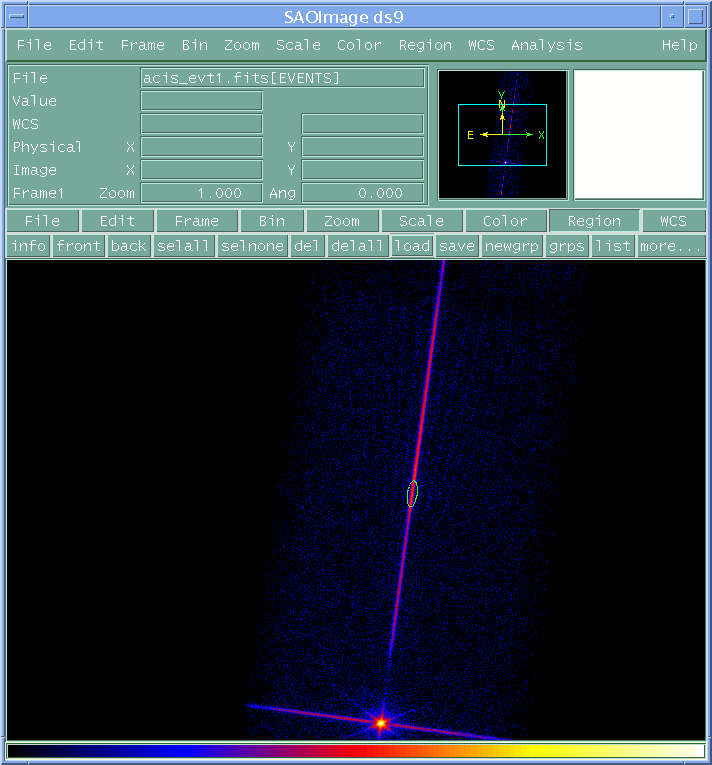712x765 pixels.
Task: Delete selected region with del
Action: point(307,246)
